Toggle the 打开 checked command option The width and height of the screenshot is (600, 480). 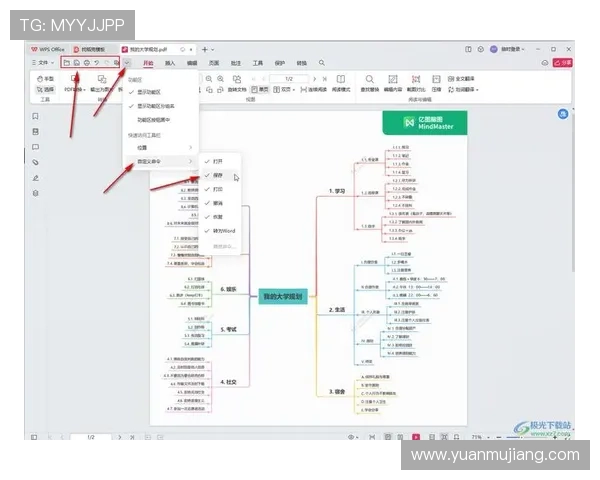click(218, 160)
